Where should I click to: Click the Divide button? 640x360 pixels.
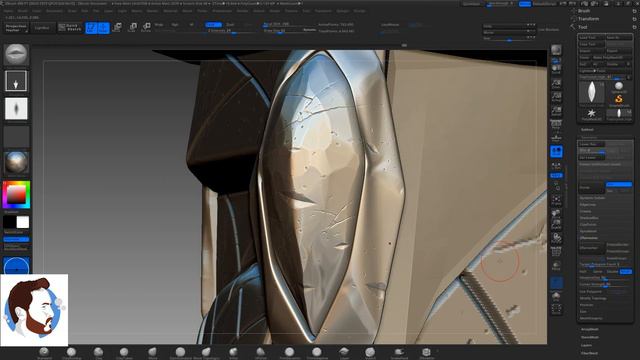(591, 187)
